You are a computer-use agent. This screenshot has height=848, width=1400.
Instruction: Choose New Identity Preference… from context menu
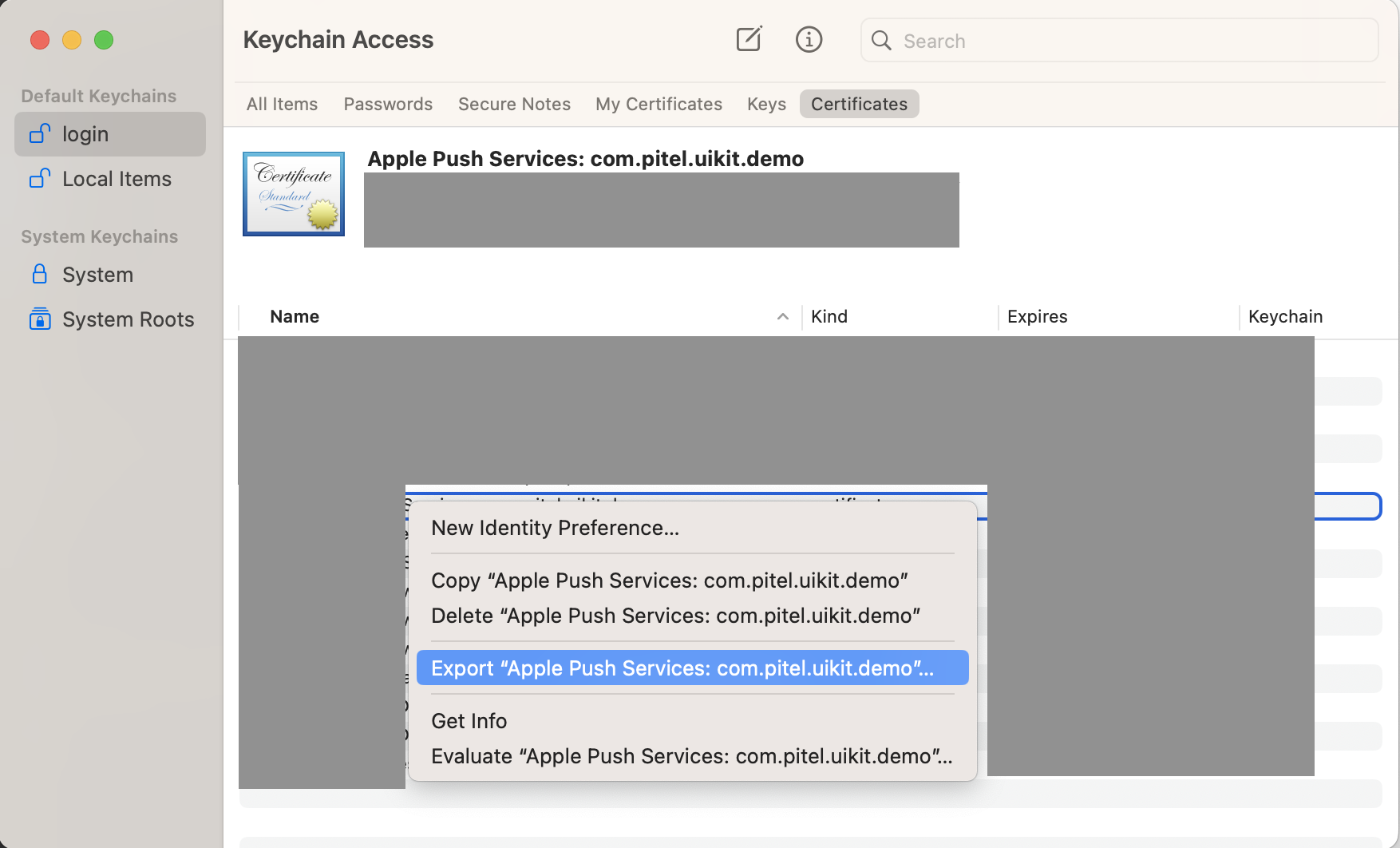(693, 528)
